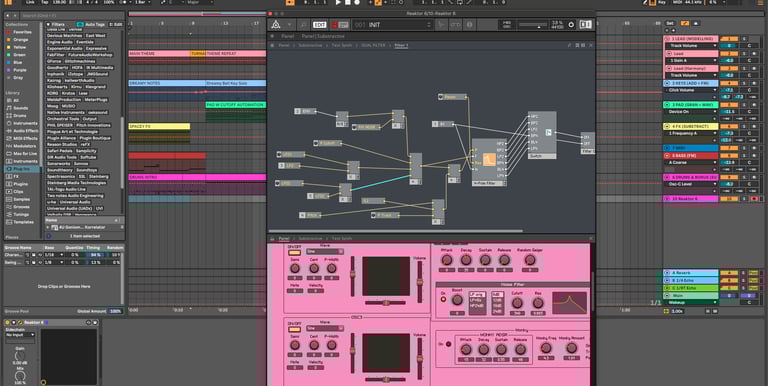Screen dimensions: 768x386
Task: Open Sidechain No Input dropdown
Action: pos(20,335)
